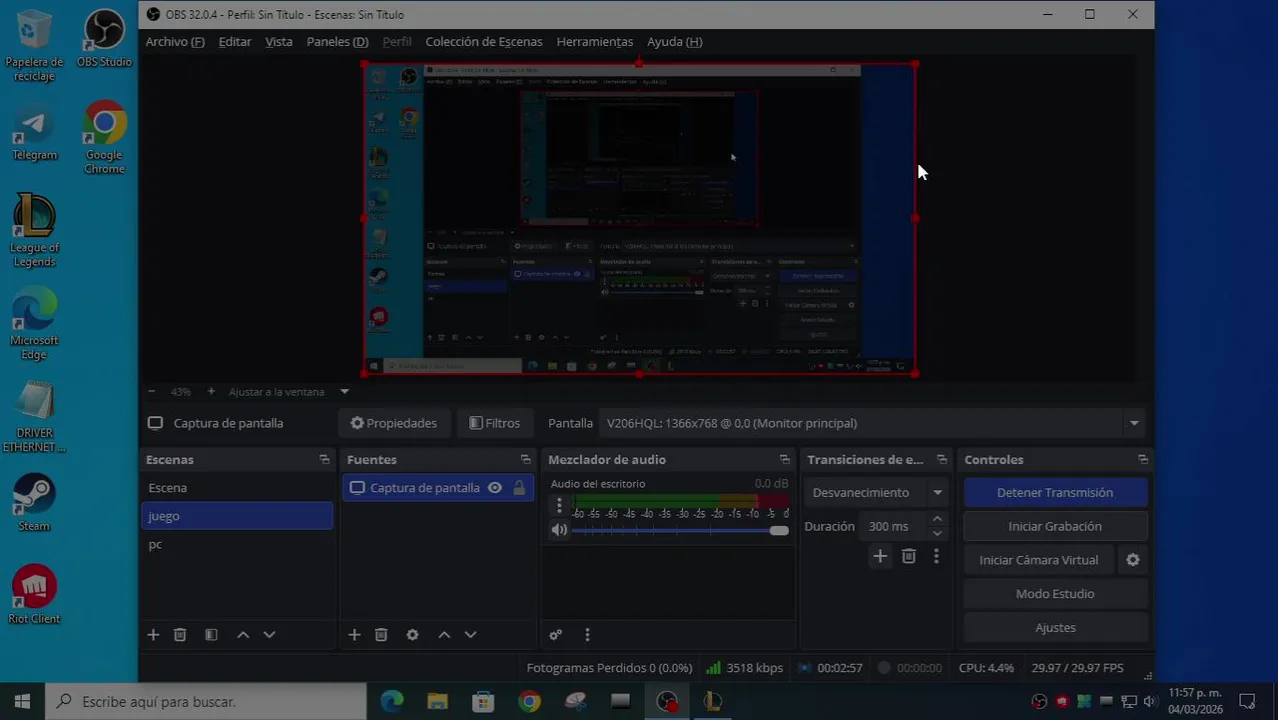The height and width of the screenshot is (720, 1278).
Task: Open notification center in taskbar
Action: [1247, 702]
